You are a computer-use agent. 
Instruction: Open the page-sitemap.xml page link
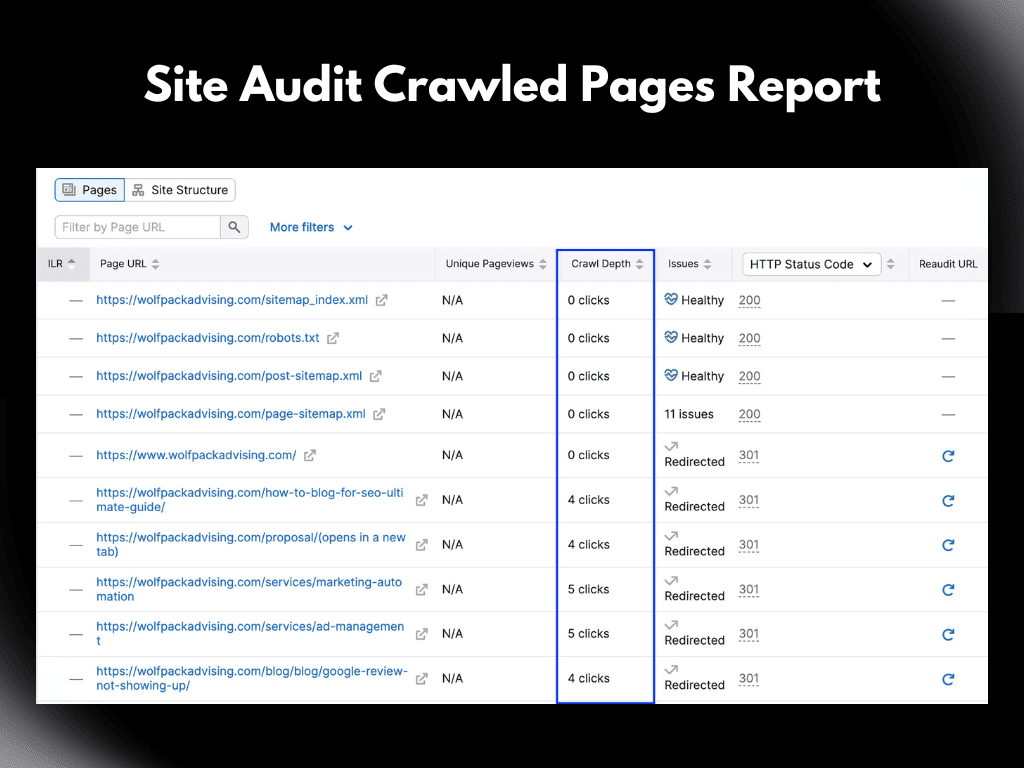tap(231, 413)
